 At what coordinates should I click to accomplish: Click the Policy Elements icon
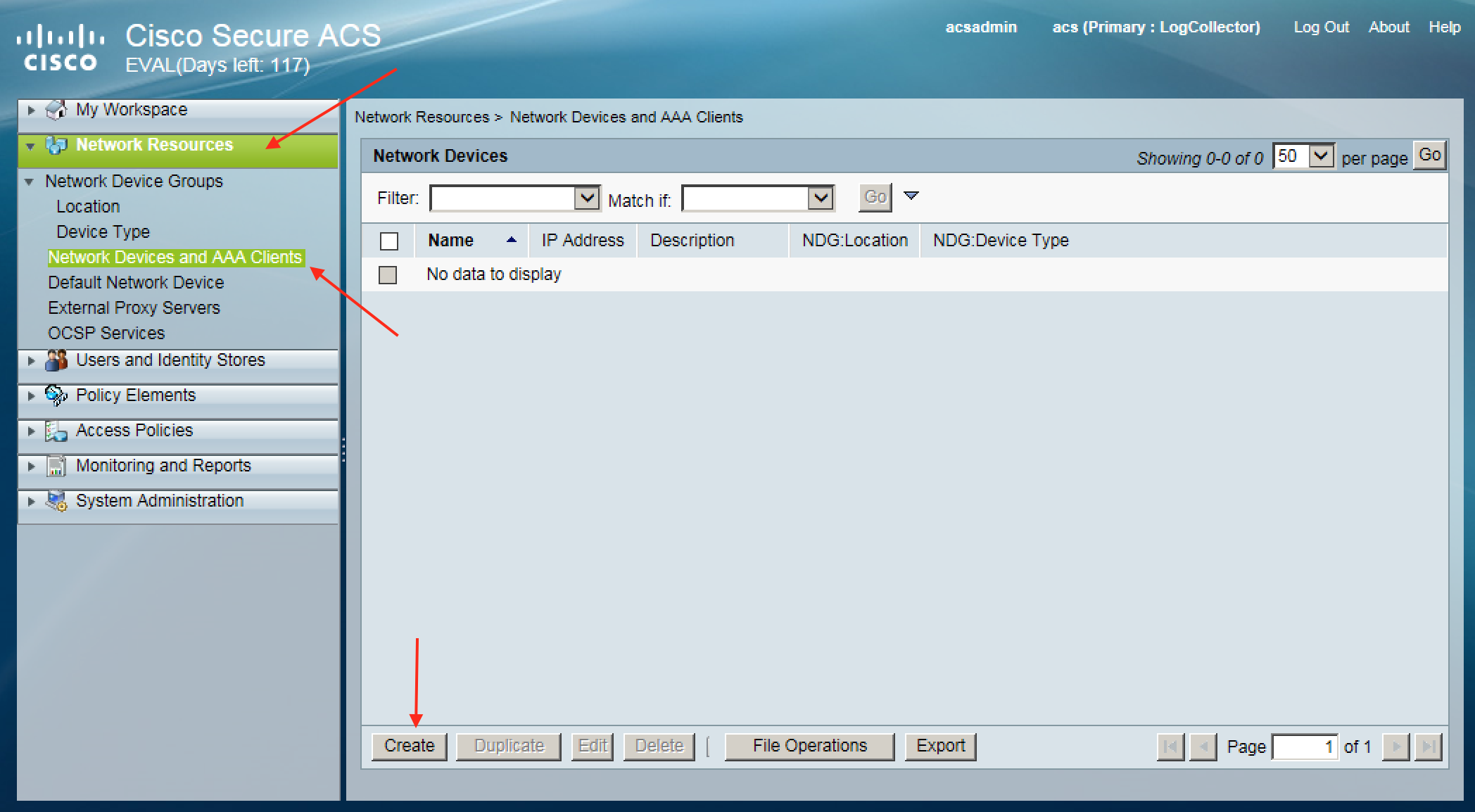[56, 395]
